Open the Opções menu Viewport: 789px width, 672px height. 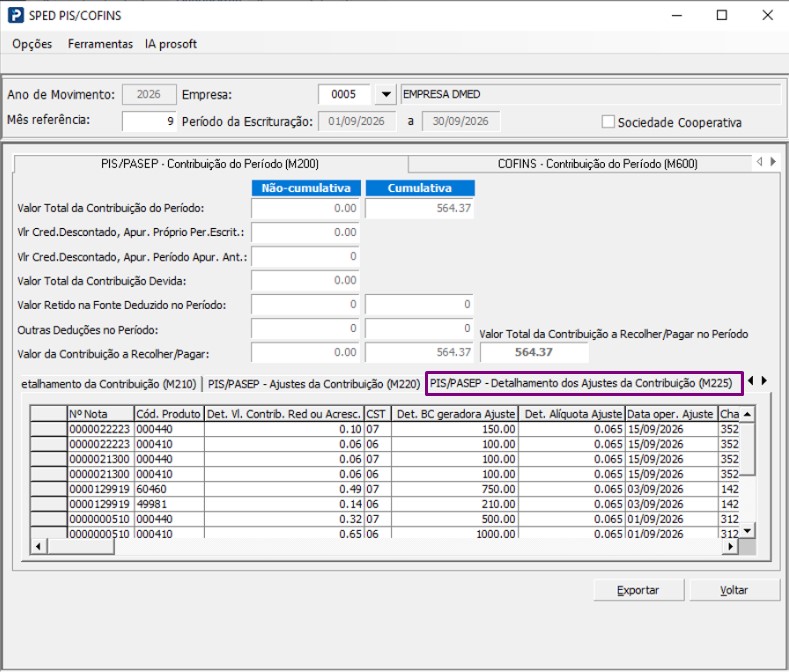pyautogui.click(x=32, y=44)
